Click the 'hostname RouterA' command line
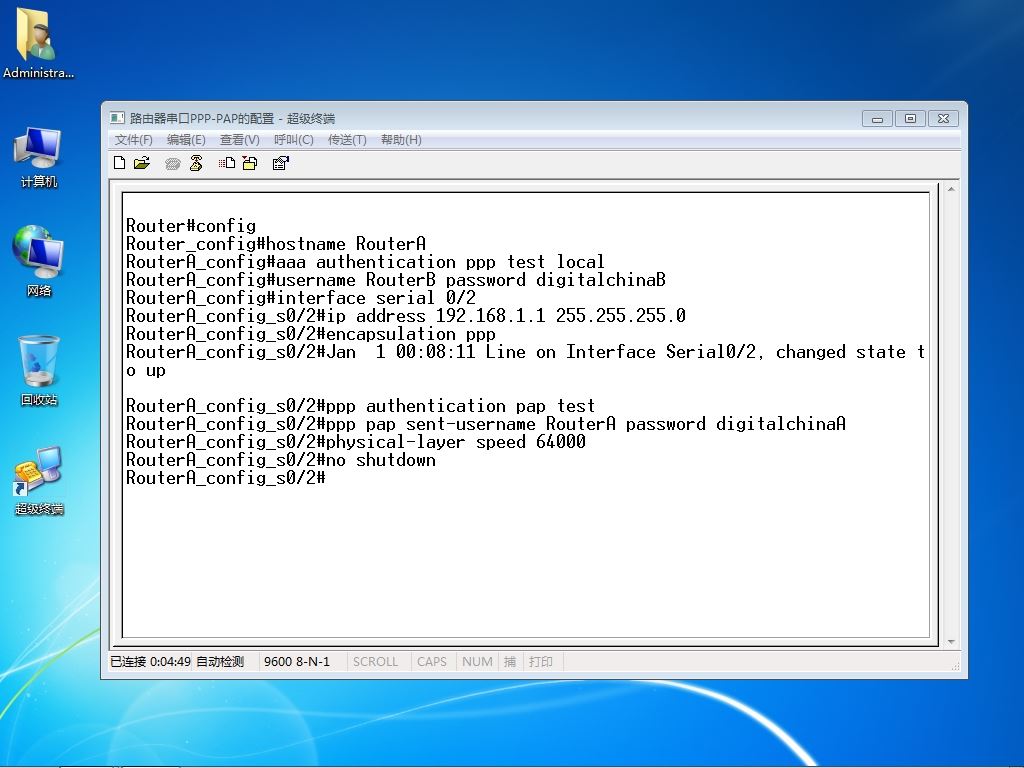 pyautogui.click(x=276, y=244)
